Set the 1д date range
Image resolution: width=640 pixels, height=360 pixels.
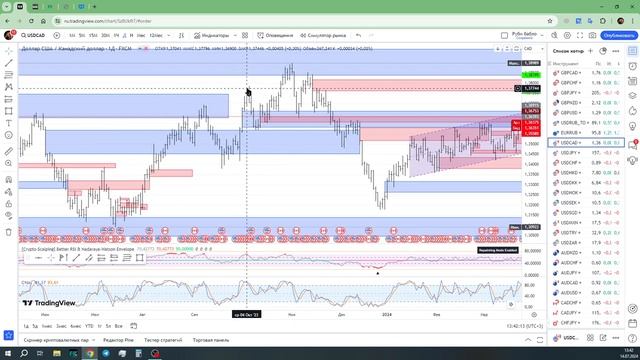pyautogui.click(x=26, y=326)
